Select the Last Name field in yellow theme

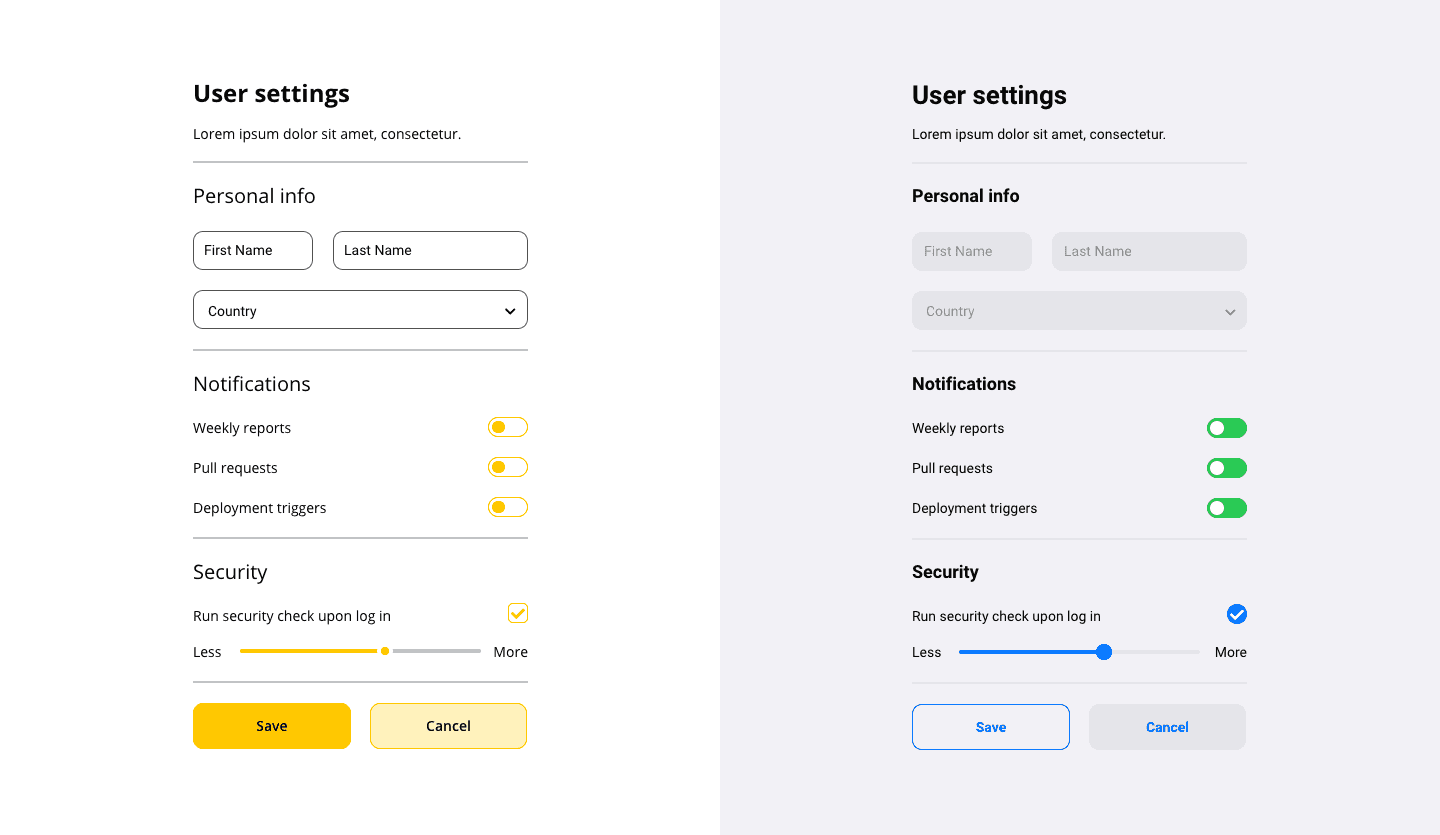click(430, 250)
